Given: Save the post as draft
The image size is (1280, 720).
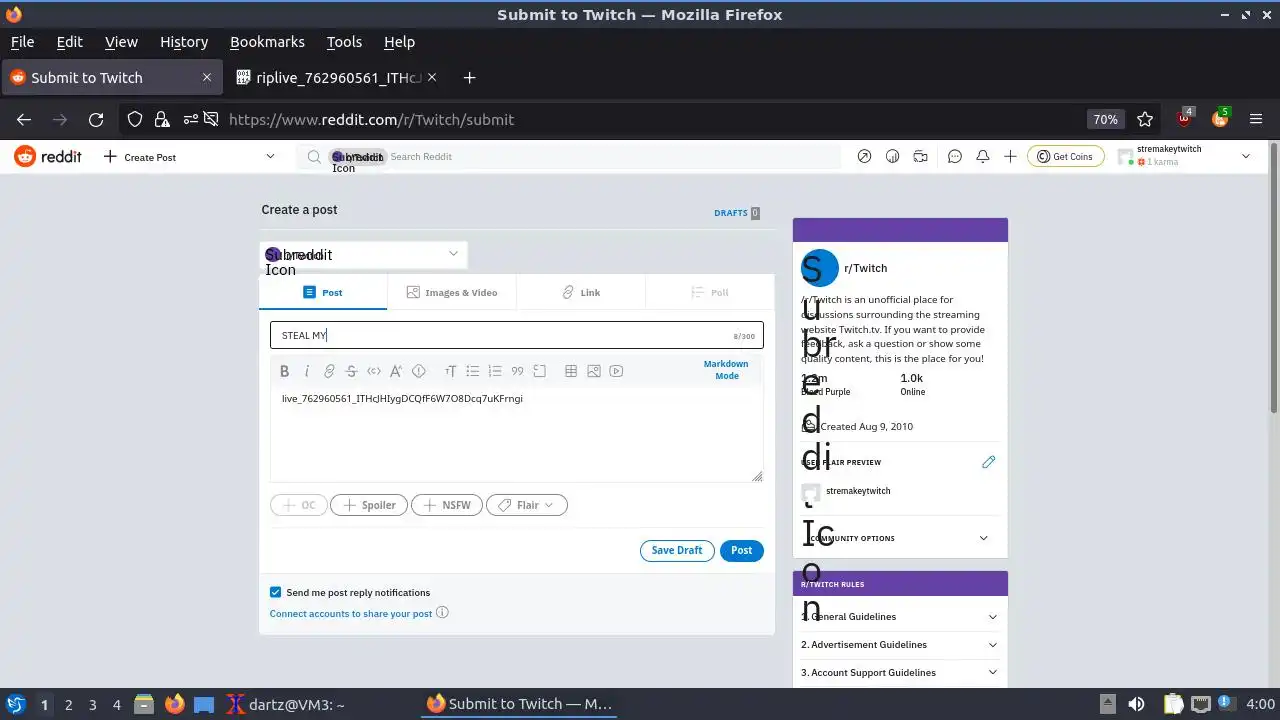Looking at the screenshot, I should pyautogui.click(x=677, y=550).
